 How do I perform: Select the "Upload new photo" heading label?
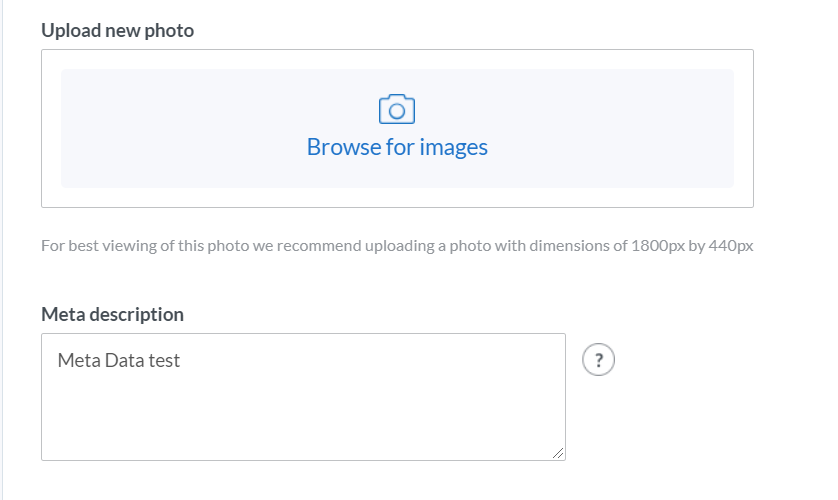[118, 31]
